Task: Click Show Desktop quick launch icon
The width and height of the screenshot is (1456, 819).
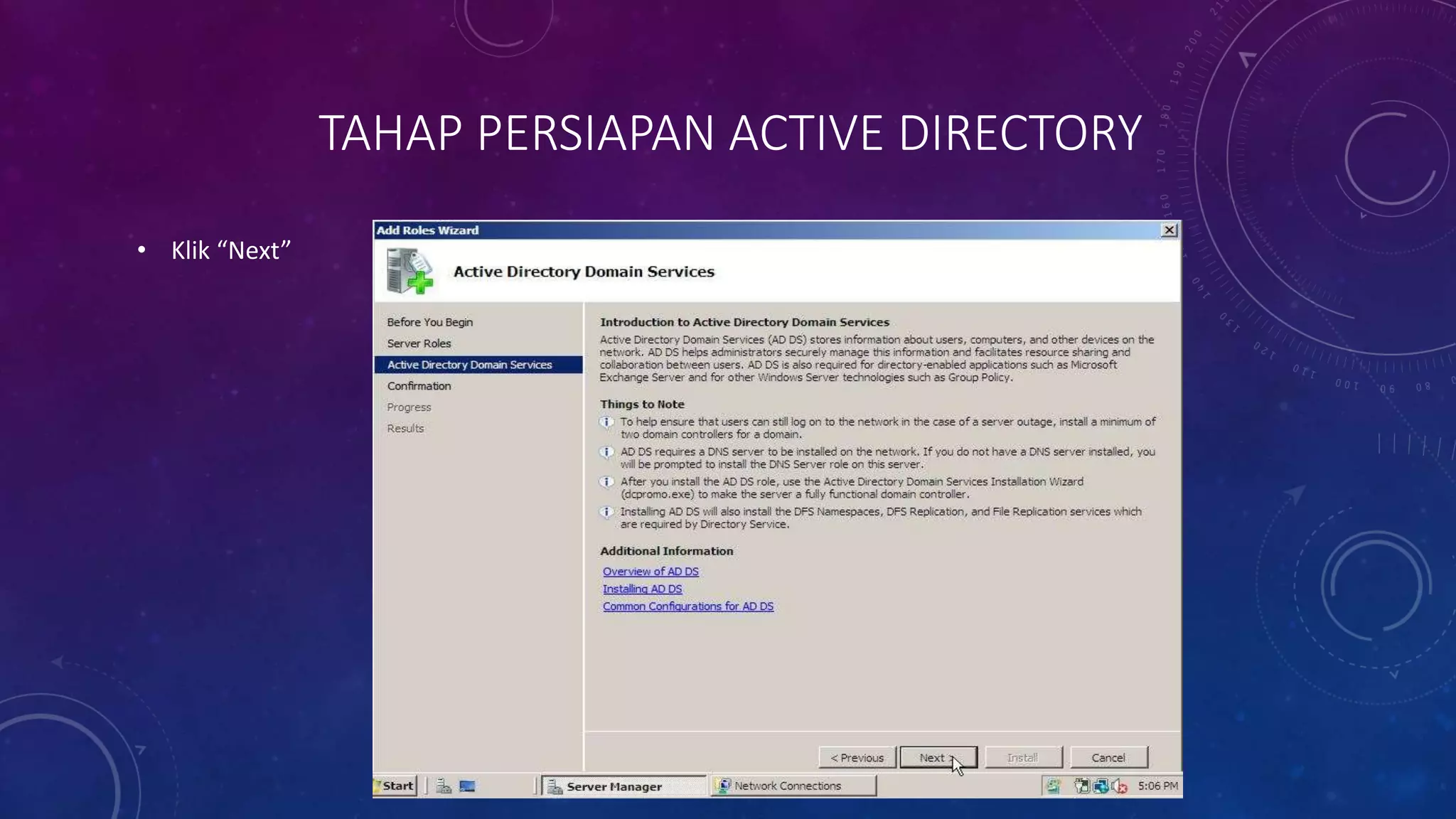Action: click(x=467, y=786)
